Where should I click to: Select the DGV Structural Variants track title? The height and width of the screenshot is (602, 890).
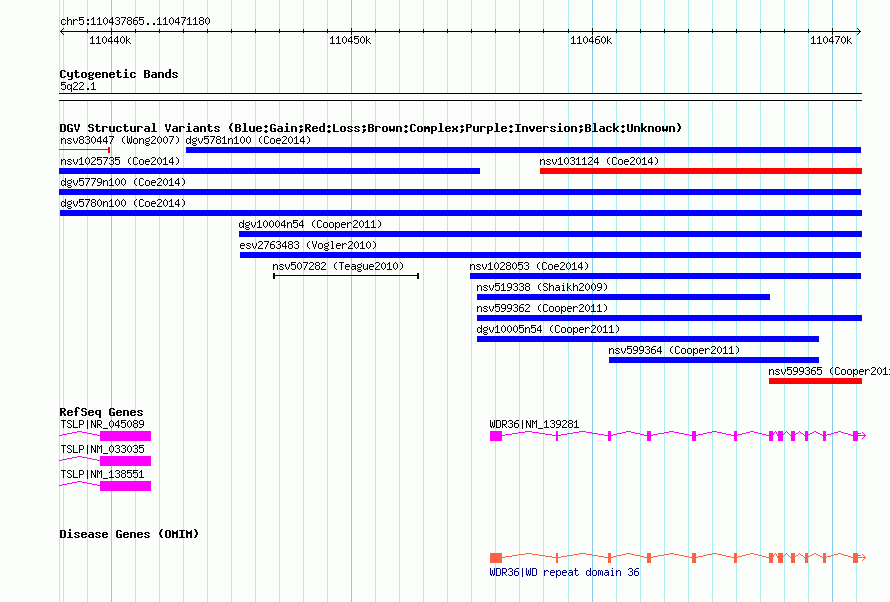370,128
